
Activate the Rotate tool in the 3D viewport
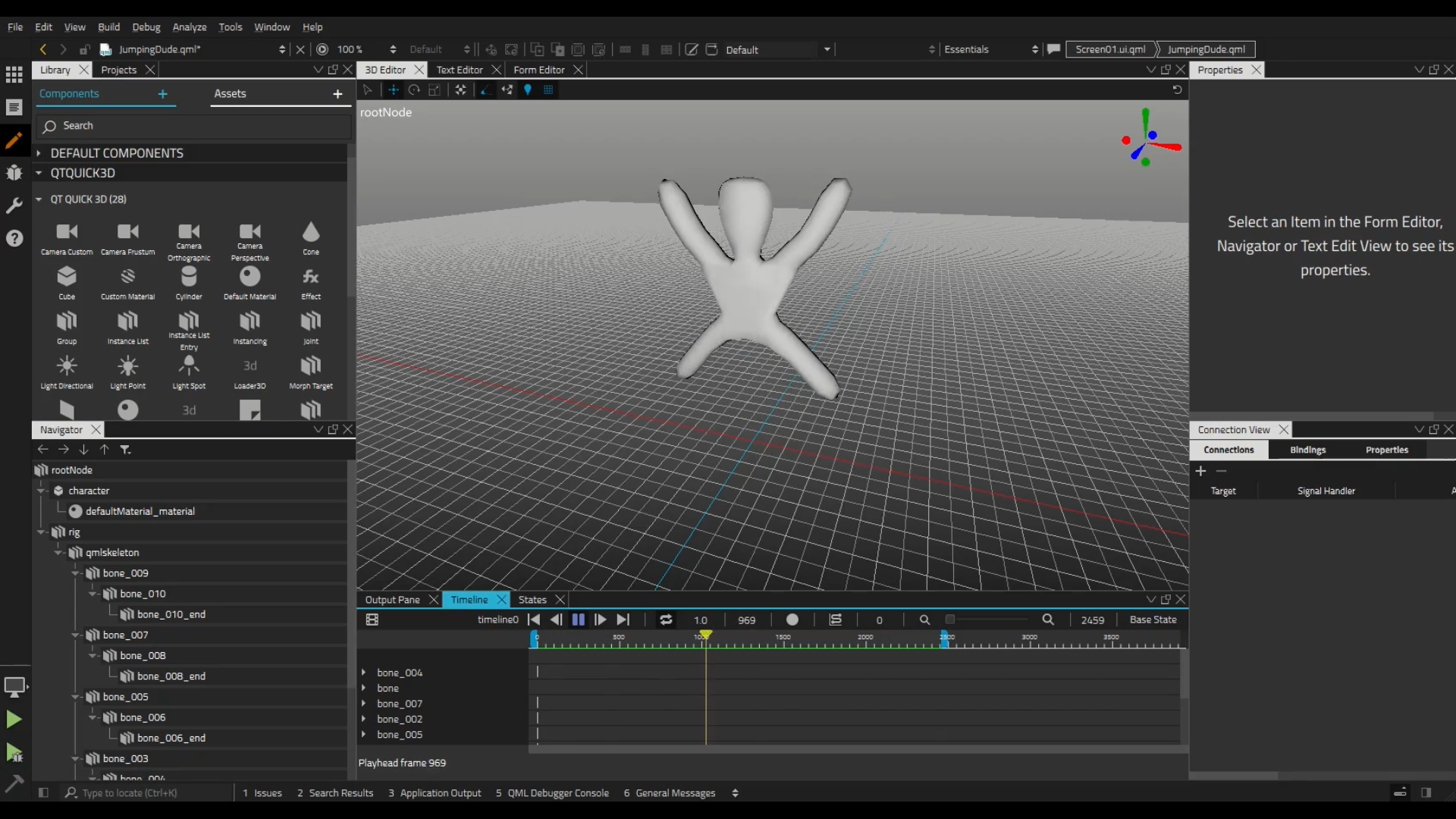click(413, 89)
